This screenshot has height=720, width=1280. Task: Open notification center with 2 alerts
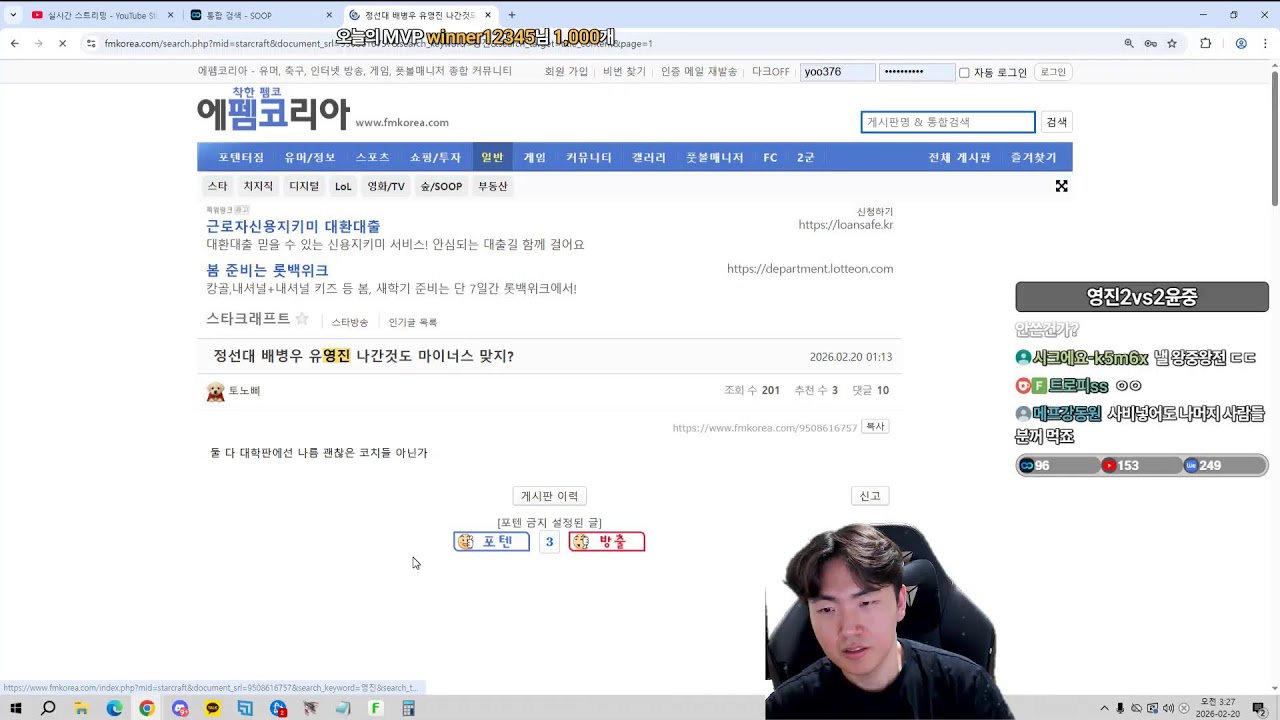pos(1259,708)
